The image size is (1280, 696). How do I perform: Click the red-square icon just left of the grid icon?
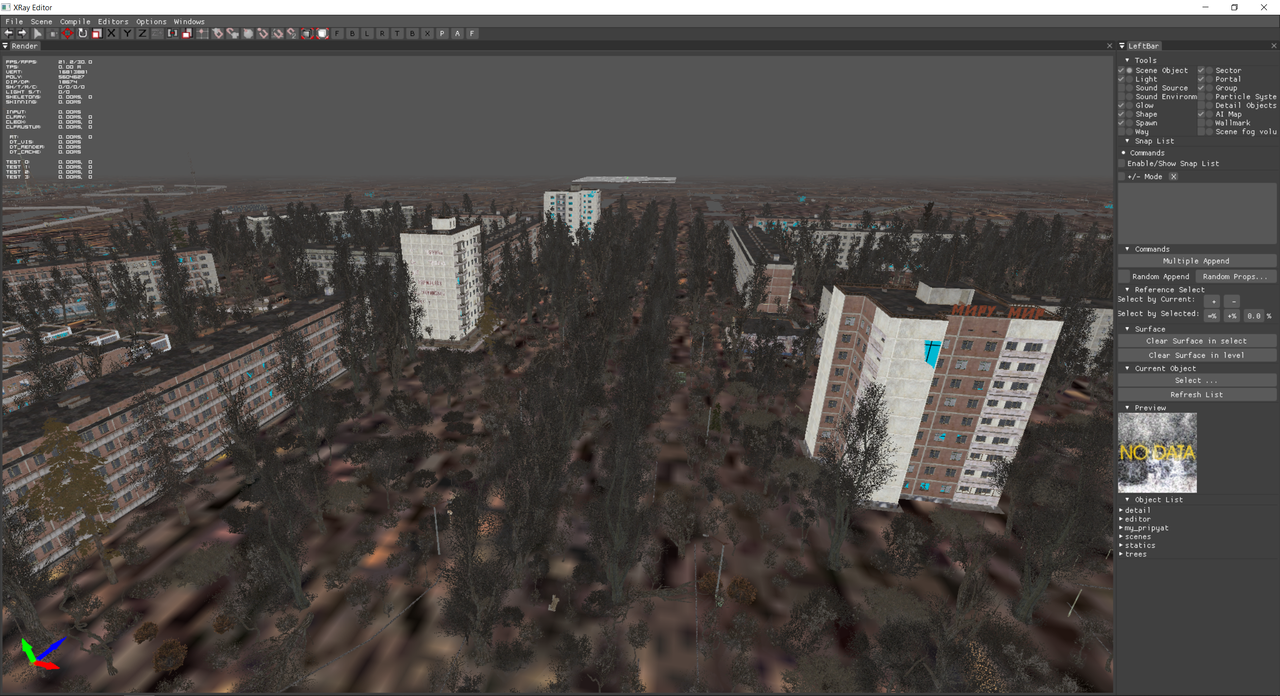[x=187, y=33]
